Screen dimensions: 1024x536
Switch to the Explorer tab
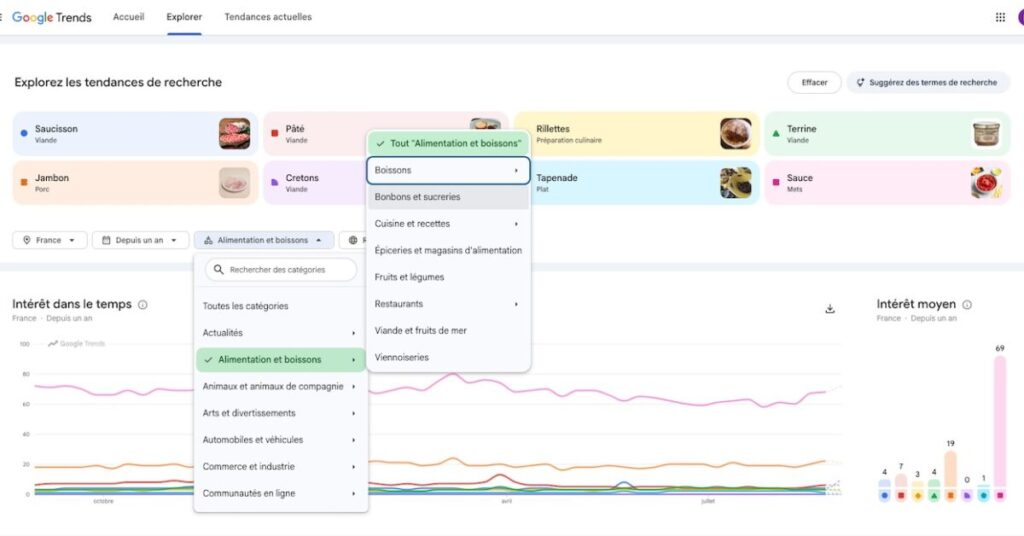pyautogui.click(x=184, y=17)
